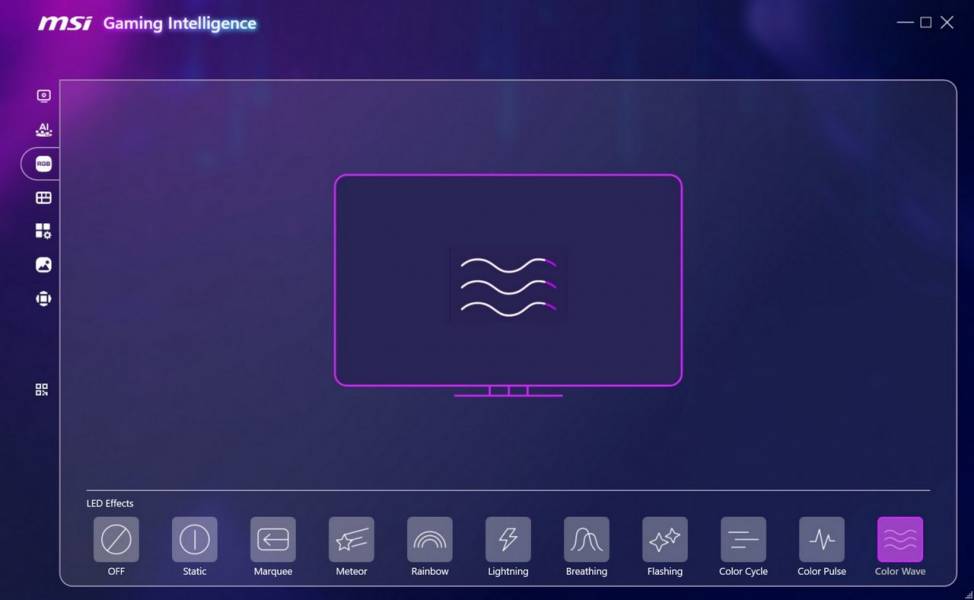
Task: Open the screen split layout tab
Action: tap(43, 198)
